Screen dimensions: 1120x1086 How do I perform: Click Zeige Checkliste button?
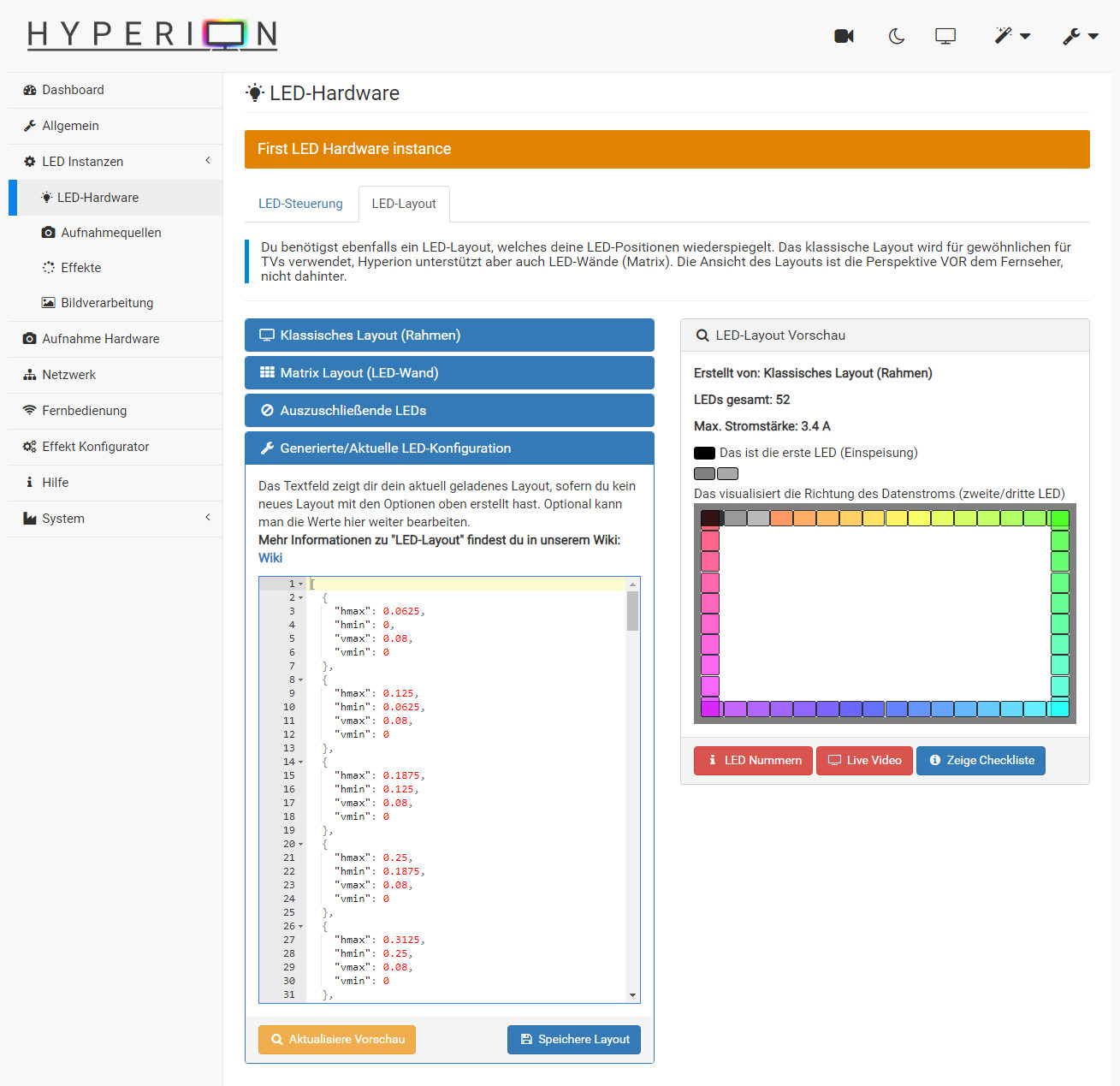click(x=981, y=761)
